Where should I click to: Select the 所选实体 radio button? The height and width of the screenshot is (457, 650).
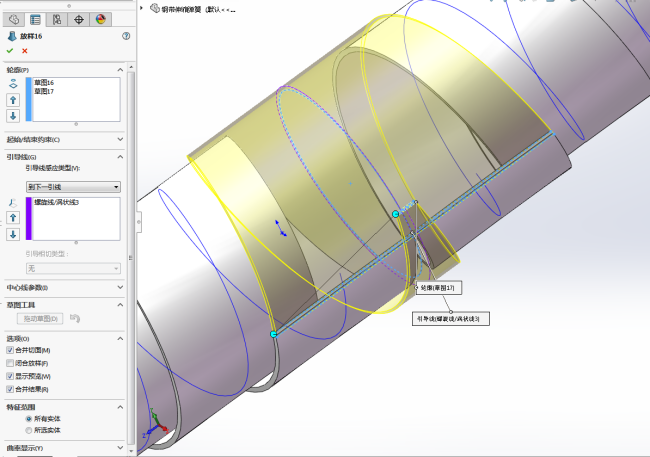tap(29, 430)
